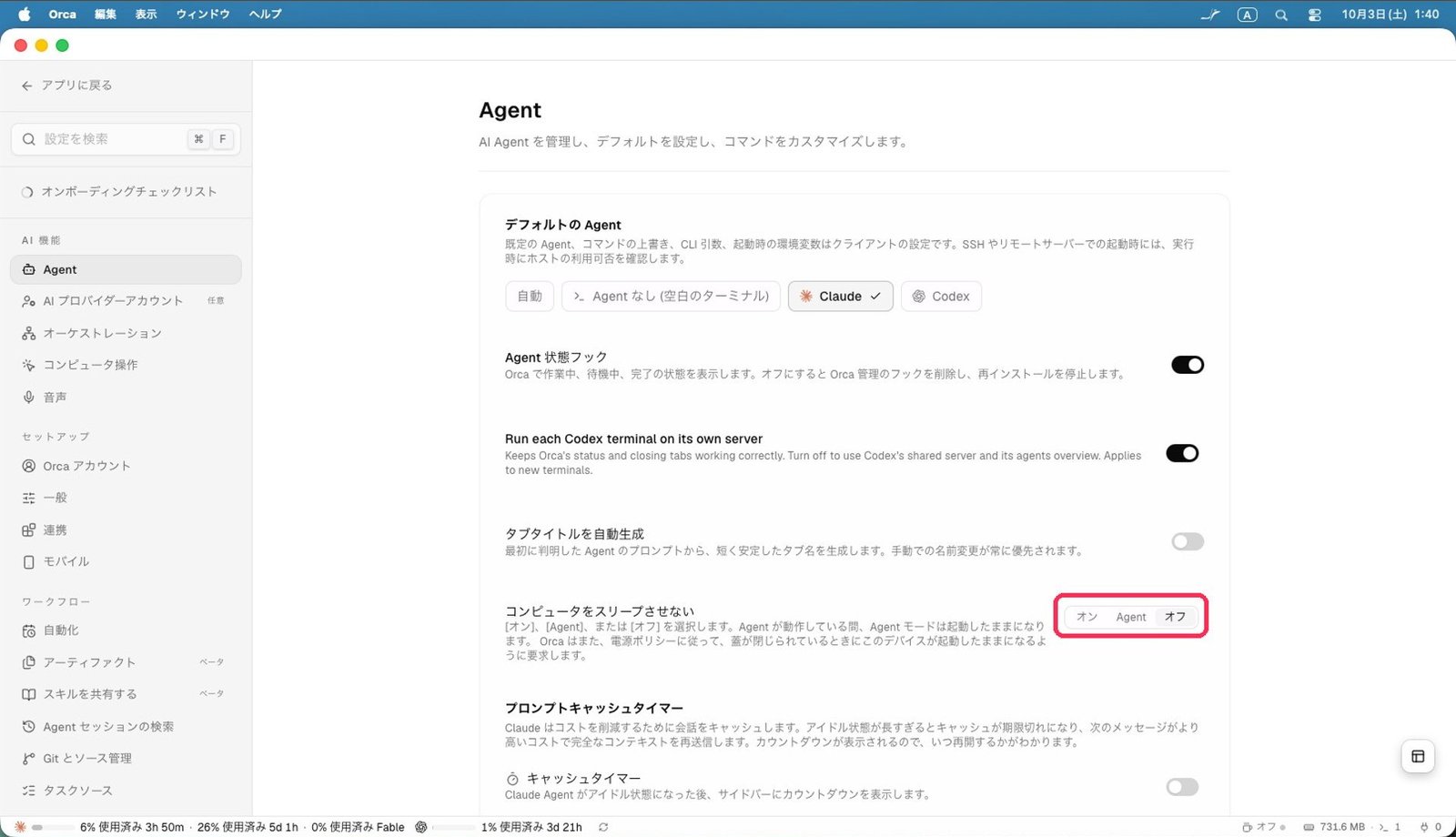Click the Git とソース管理 branch icon
The width and height of the screenshot is (1456, 837).
[29, 759]
